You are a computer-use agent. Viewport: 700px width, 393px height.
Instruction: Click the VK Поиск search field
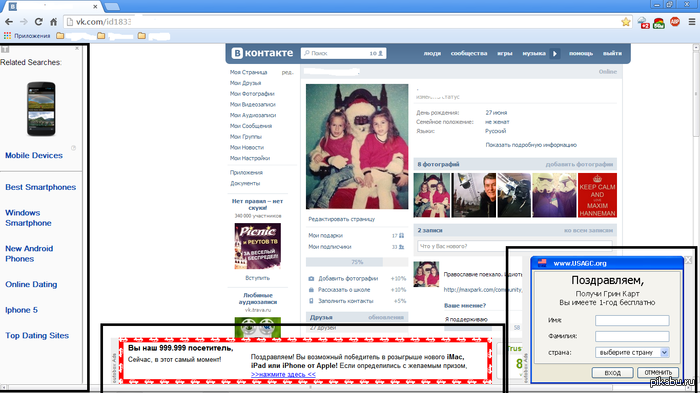coord(343,53)
